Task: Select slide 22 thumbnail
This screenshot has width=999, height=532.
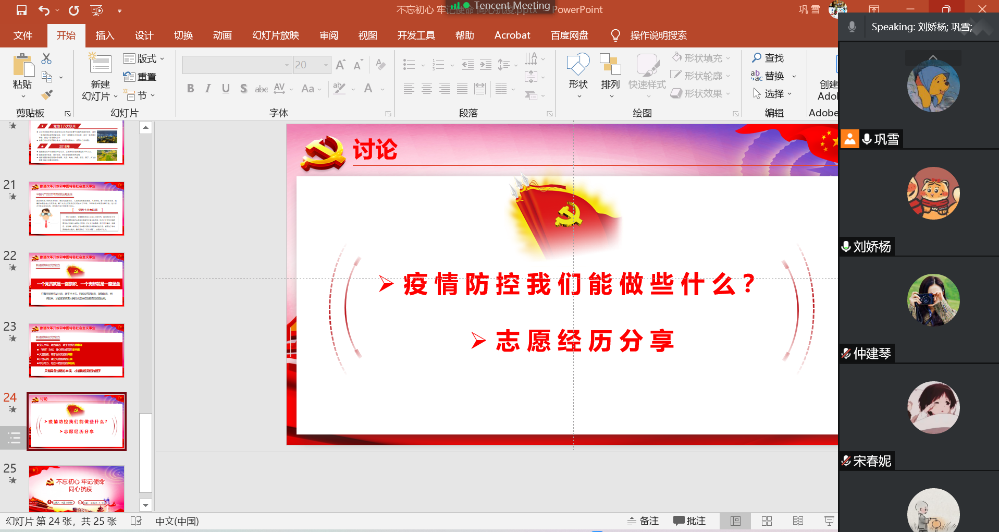Action: pos(77,279)
